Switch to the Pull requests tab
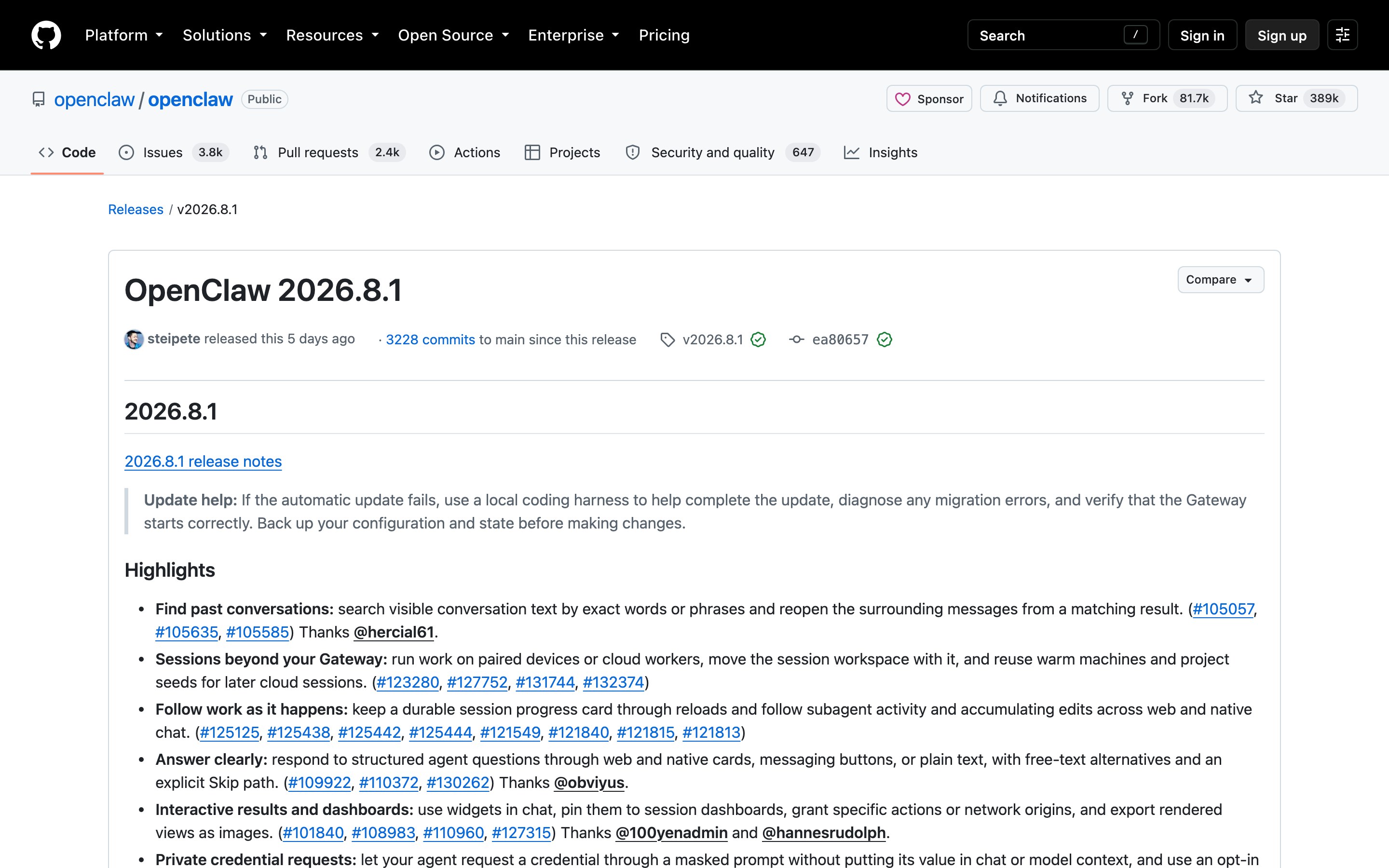The image size is (1389, 868). (x=329, y=152)
